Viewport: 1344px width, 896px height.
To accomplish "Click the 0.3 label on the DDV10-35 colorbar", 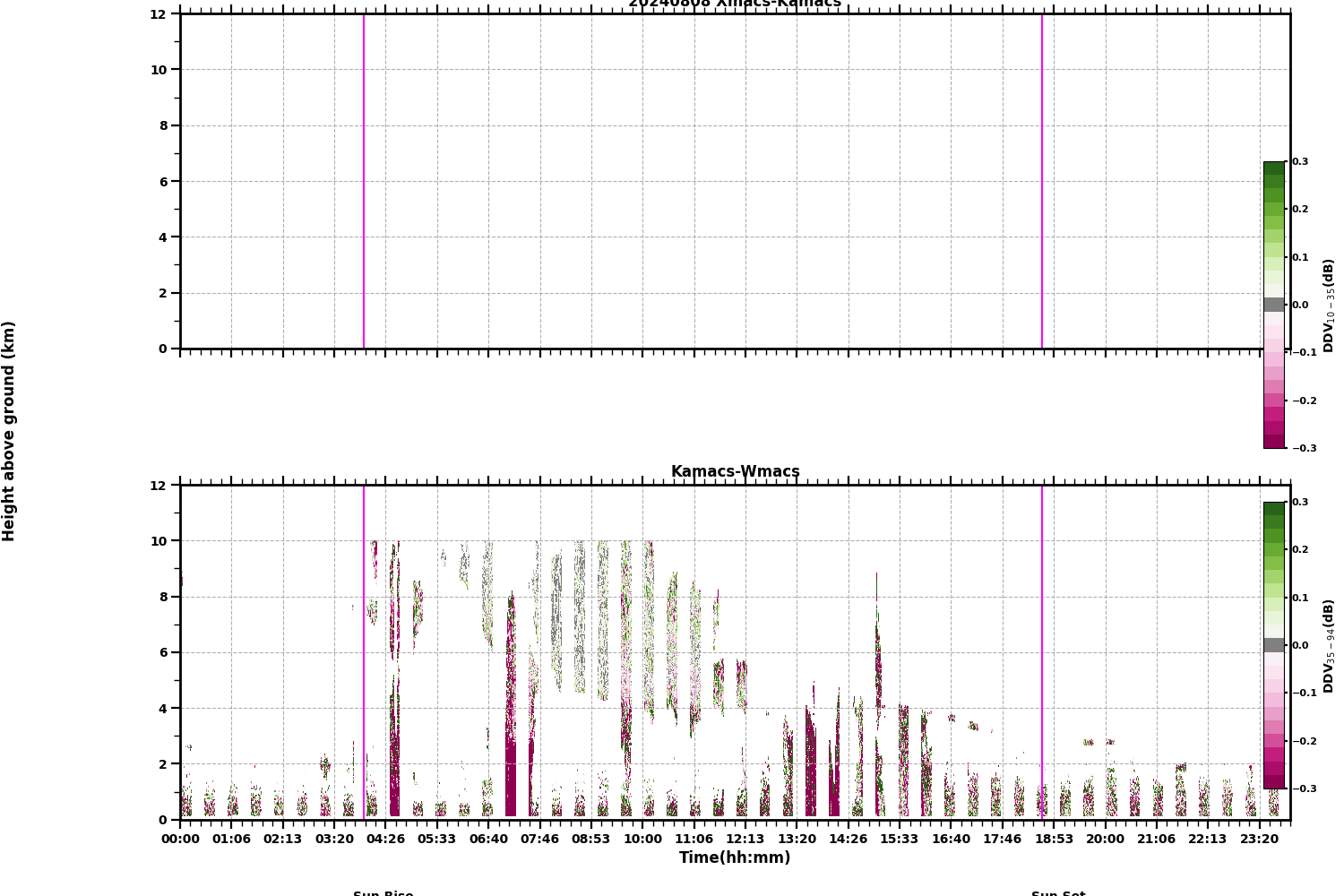I will tap(1300, 162).
